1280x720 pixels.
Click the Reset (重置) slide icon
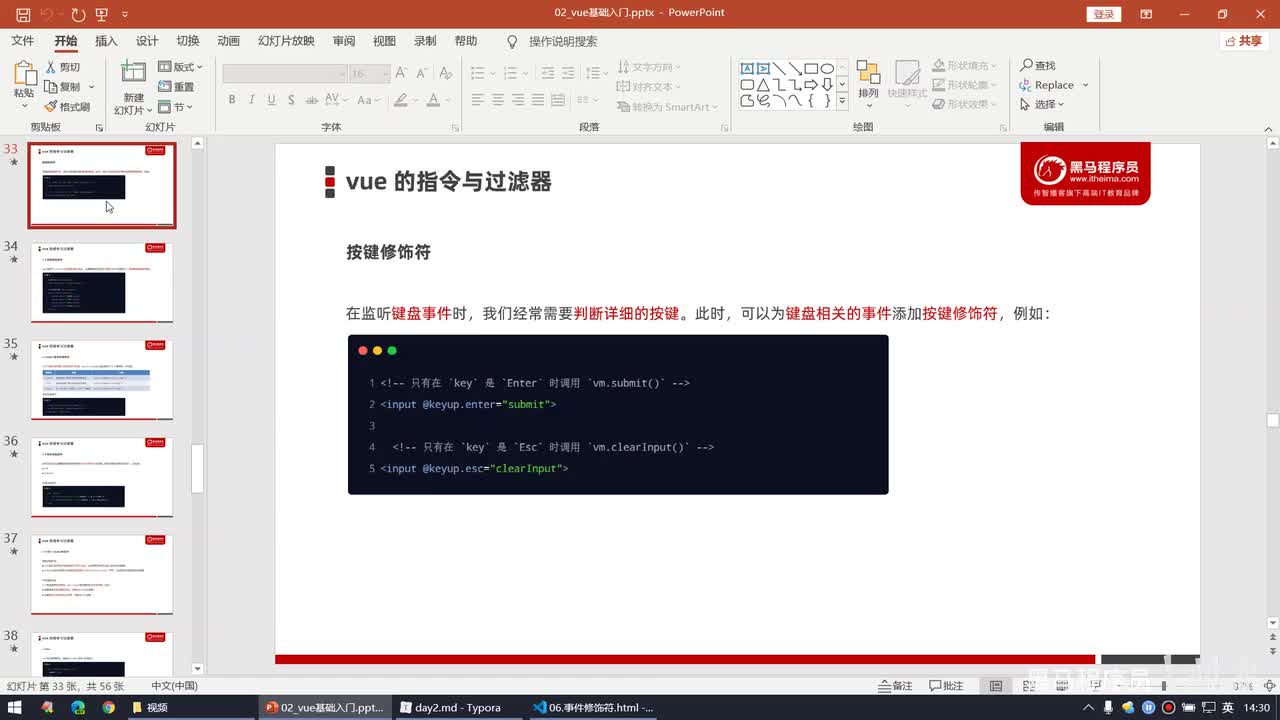pyautogui.click(x=165, y=87)
